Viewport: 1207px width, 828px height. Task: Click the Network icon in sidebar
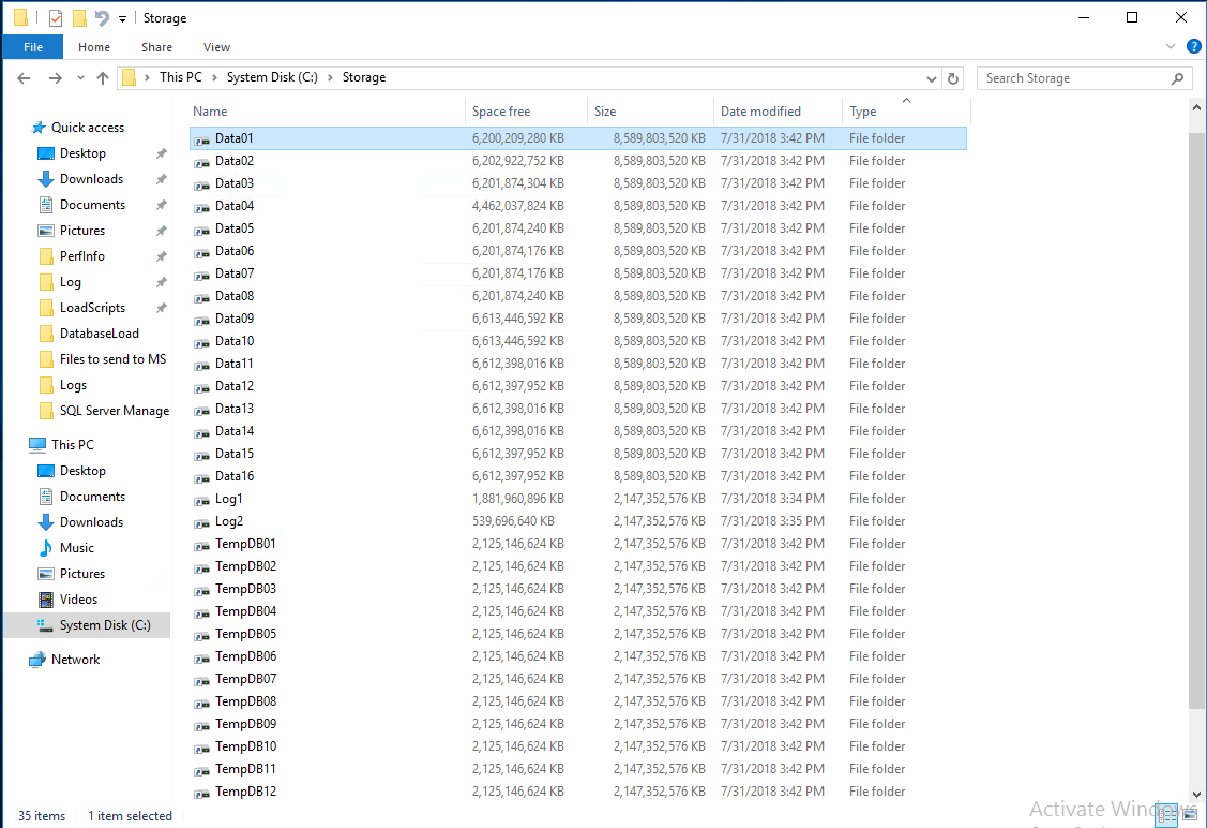[x=37, y=659]
